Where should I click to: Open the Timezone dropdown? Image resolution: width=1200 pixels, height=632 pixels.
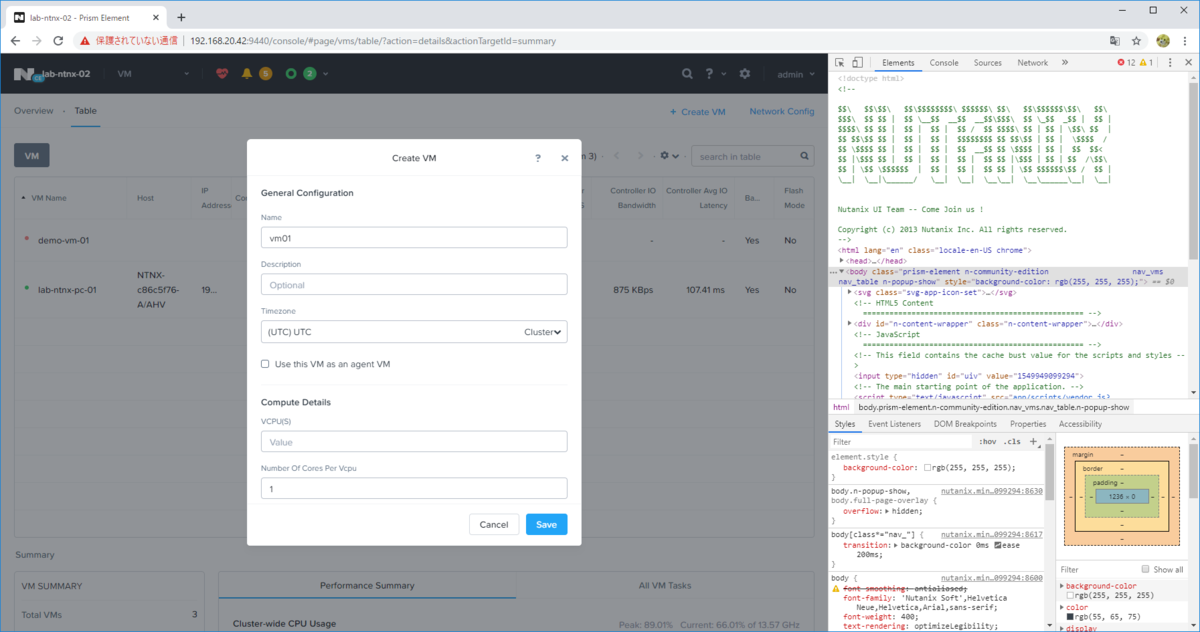coord(414,331)
